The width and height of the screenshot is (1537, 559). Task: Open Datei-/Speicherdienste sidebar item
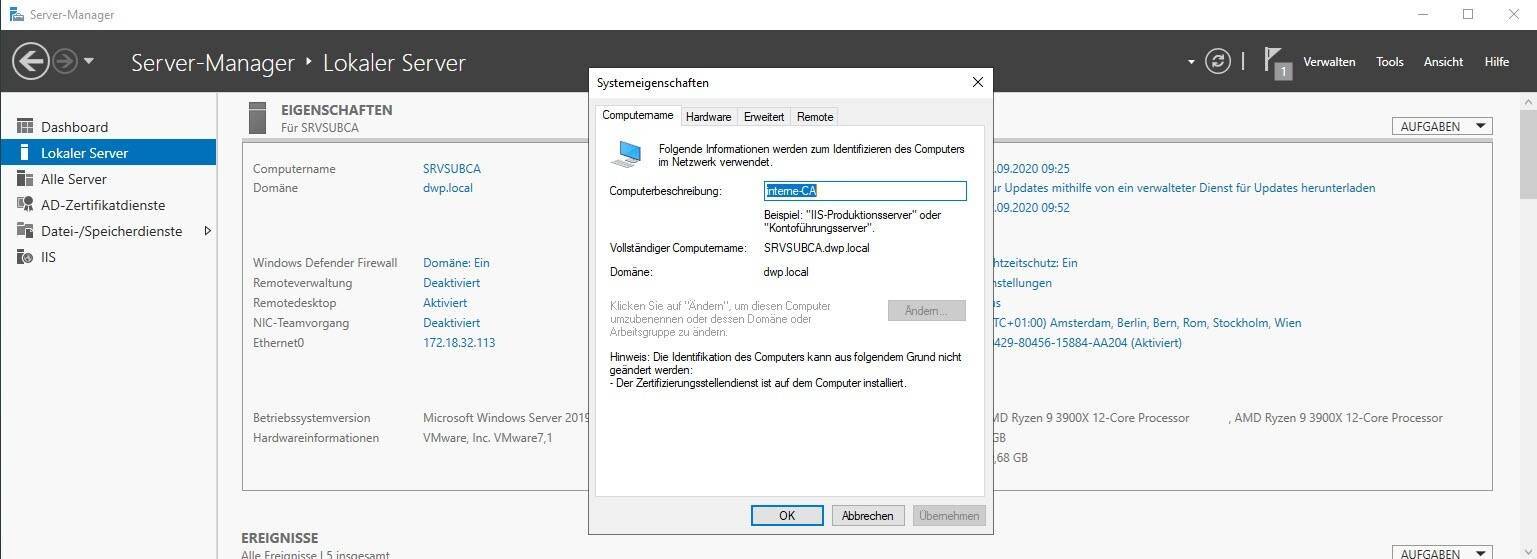tap(111, 231)
